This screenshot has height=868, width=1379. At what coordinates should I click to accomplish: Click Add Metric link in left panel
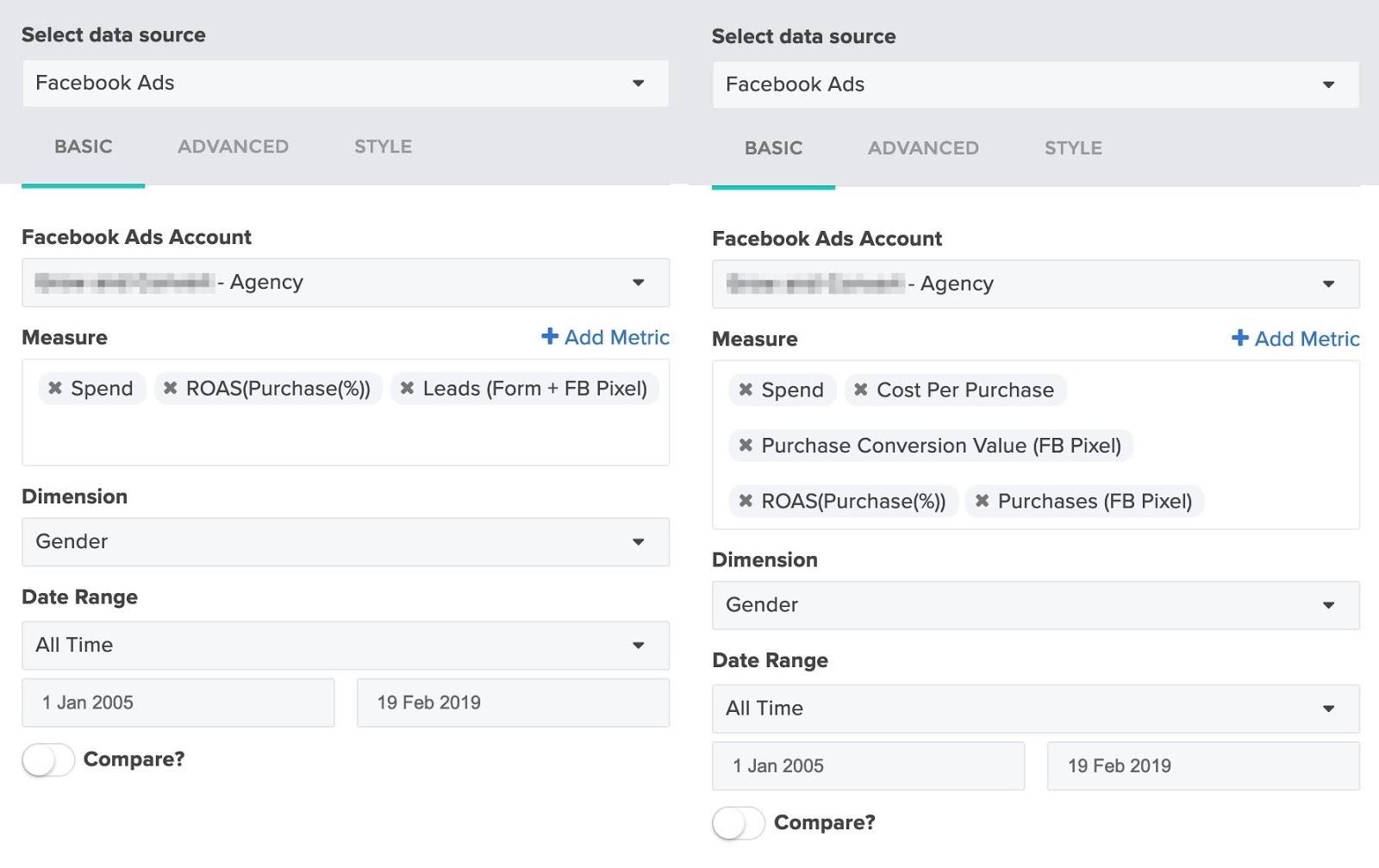pyautogui.click(x=605, y=338)
